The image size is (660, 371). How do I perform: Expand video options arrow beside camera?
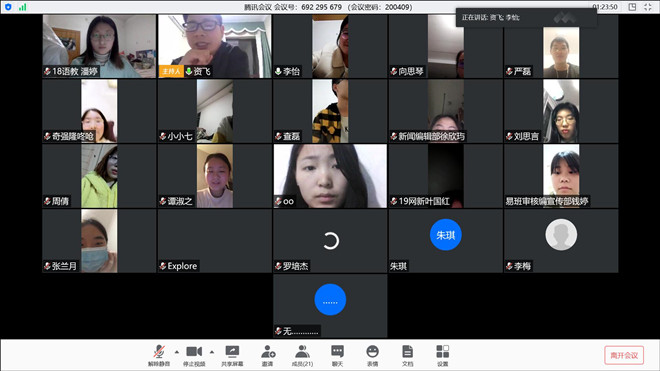tap(212, 352)
